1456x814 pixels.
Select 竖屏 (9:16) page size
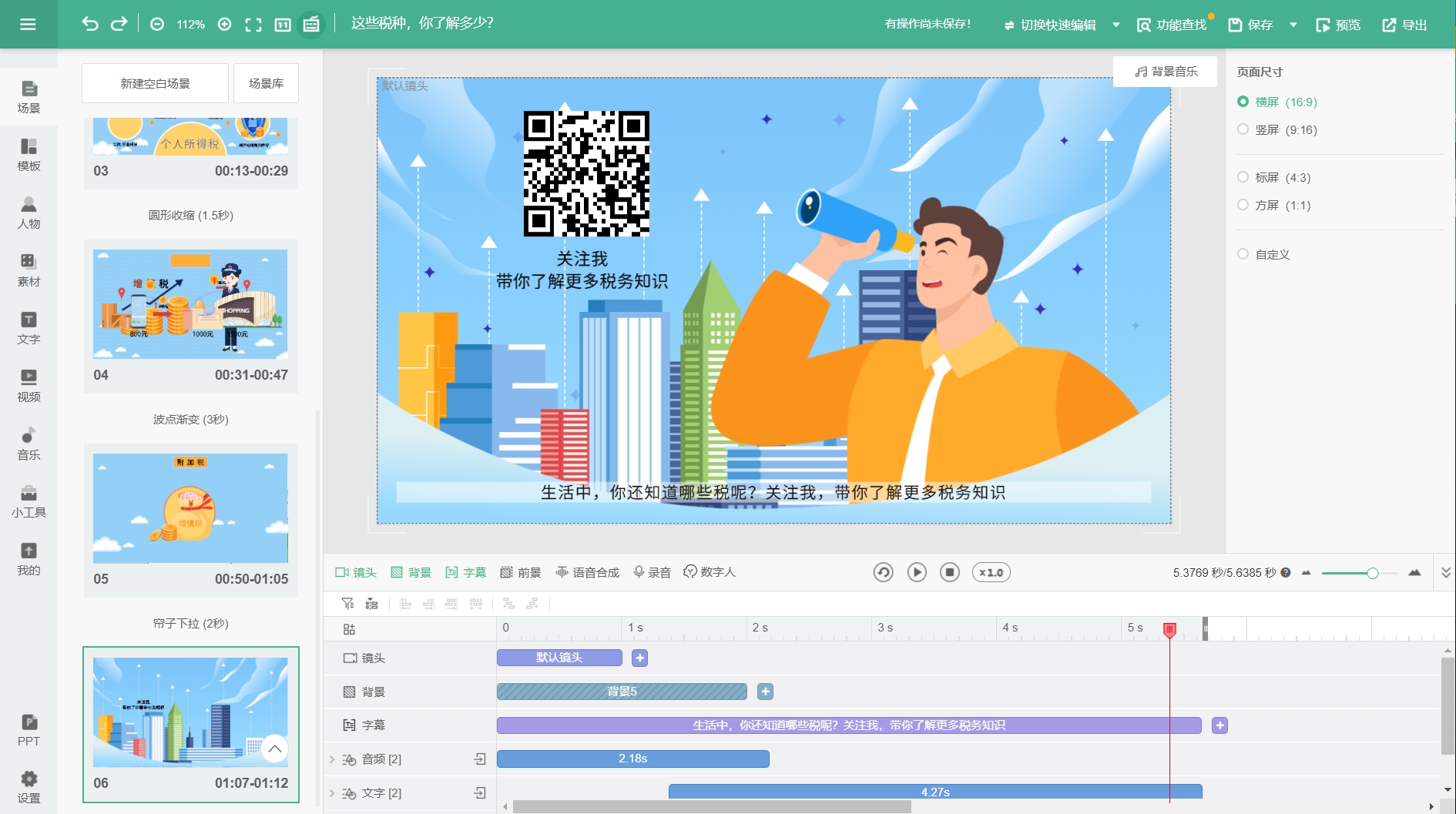tap(1277, 129)
